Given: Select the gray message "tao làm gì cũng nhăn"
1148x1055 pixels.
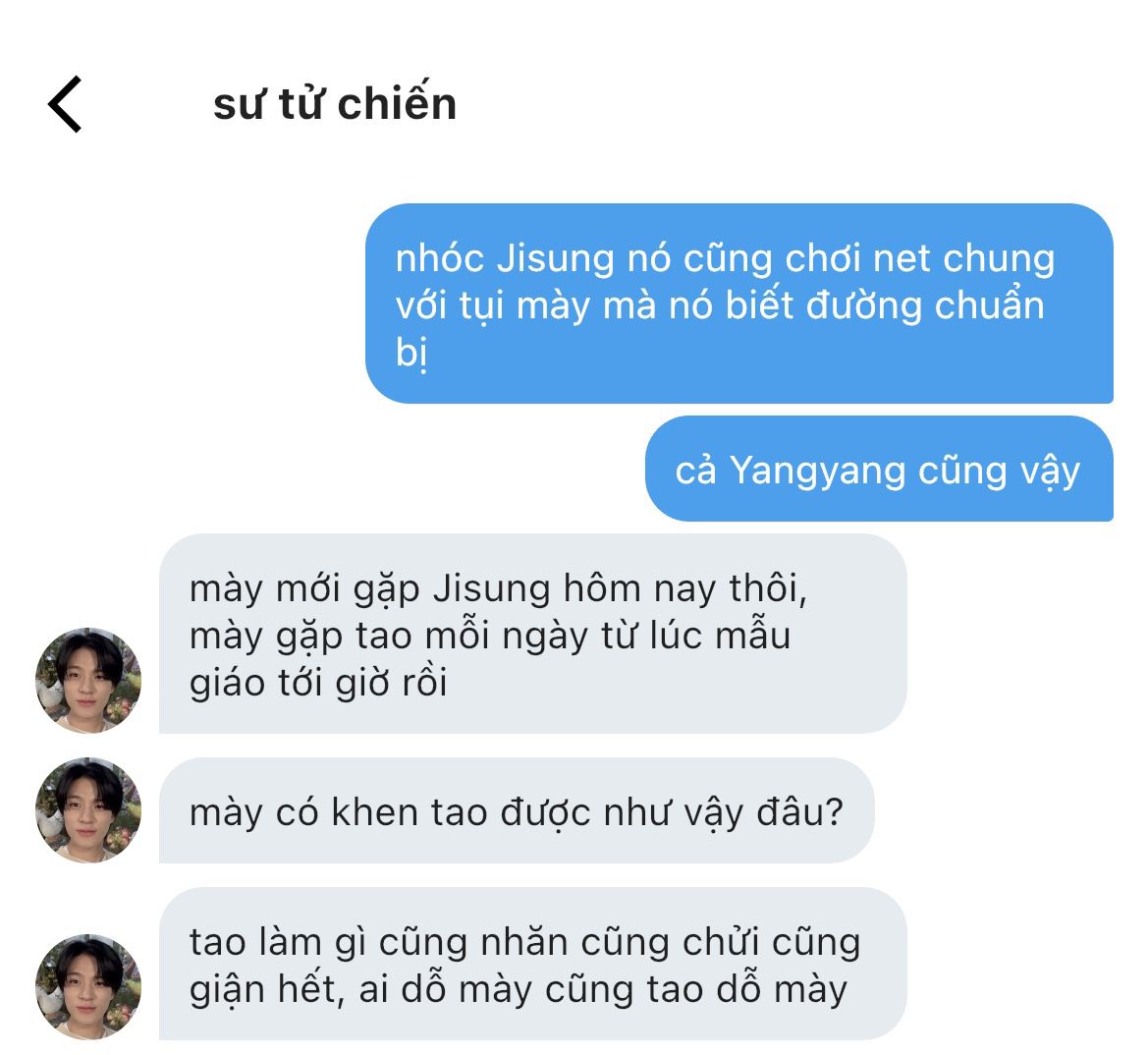Looking at the screenshot, I should (533, 964).
